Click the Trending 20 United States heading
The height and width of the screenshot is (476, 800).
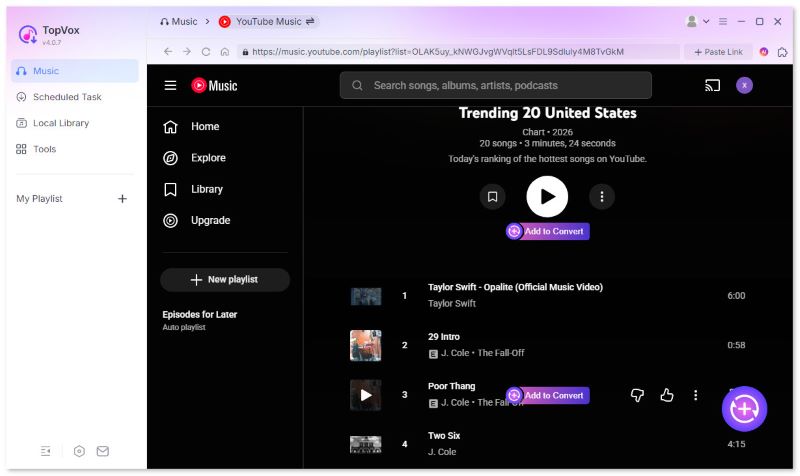click(547, 113)
